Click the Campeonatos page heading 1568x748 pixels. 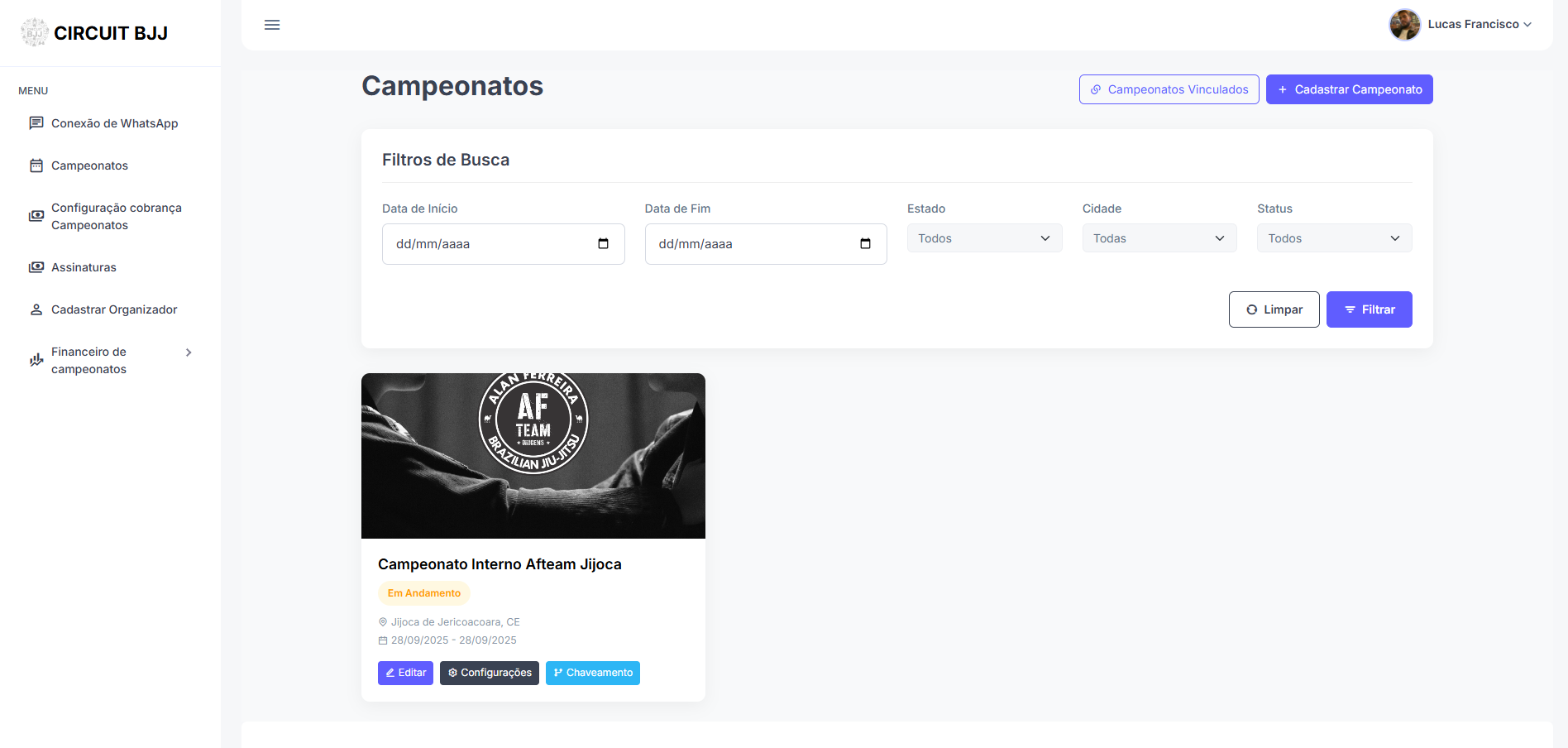click(452, 86)
